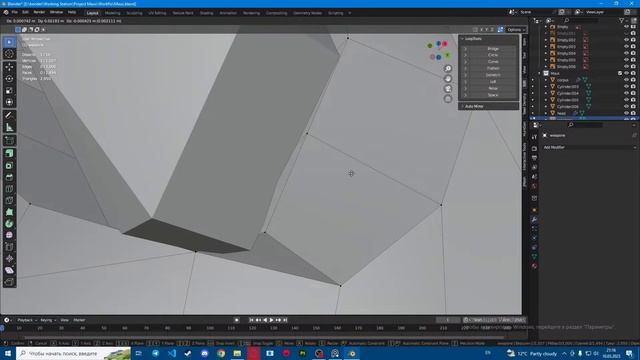Select the 3D Cursor tool
Viewport: 640px width, 360px height.
click(9, 54)
